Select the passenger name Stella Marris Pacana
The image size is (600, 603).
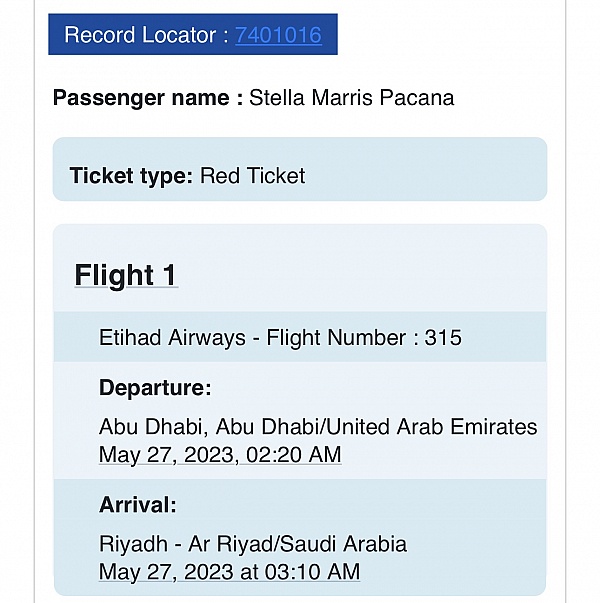[x=352, y=98]
